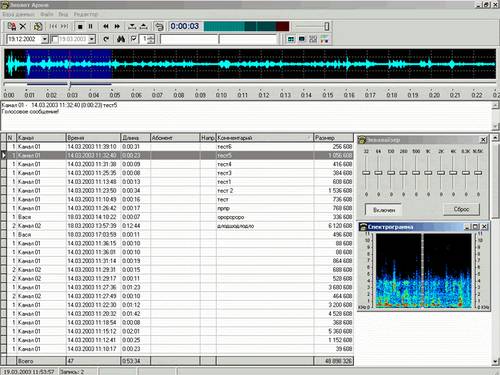Click the refresh arrow icon
500x375 pixels.
(x=106, y=39)
